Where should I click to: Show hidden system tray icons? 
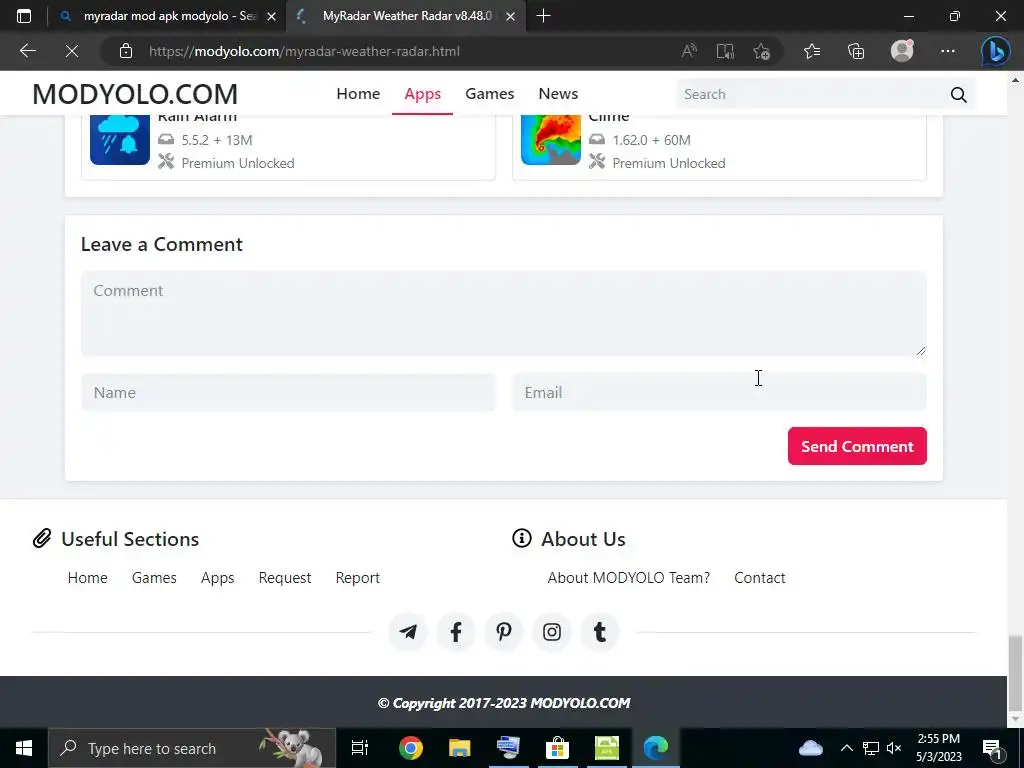846,748
